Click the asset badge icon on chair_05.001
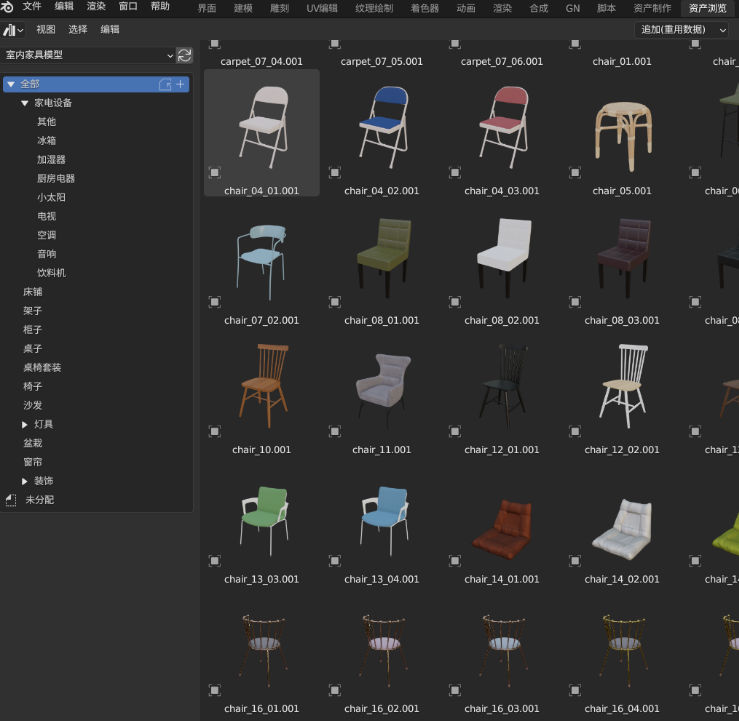 pos(575,172)
